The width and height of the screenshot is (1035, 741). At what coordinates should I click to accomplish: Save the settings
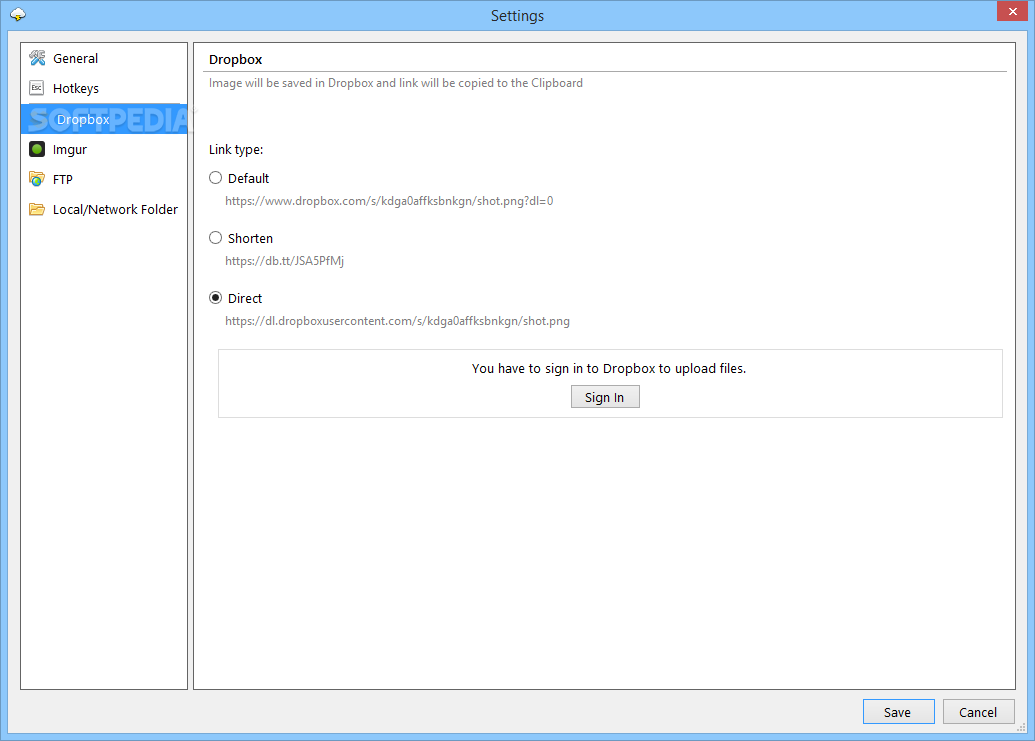coord(898,712)
